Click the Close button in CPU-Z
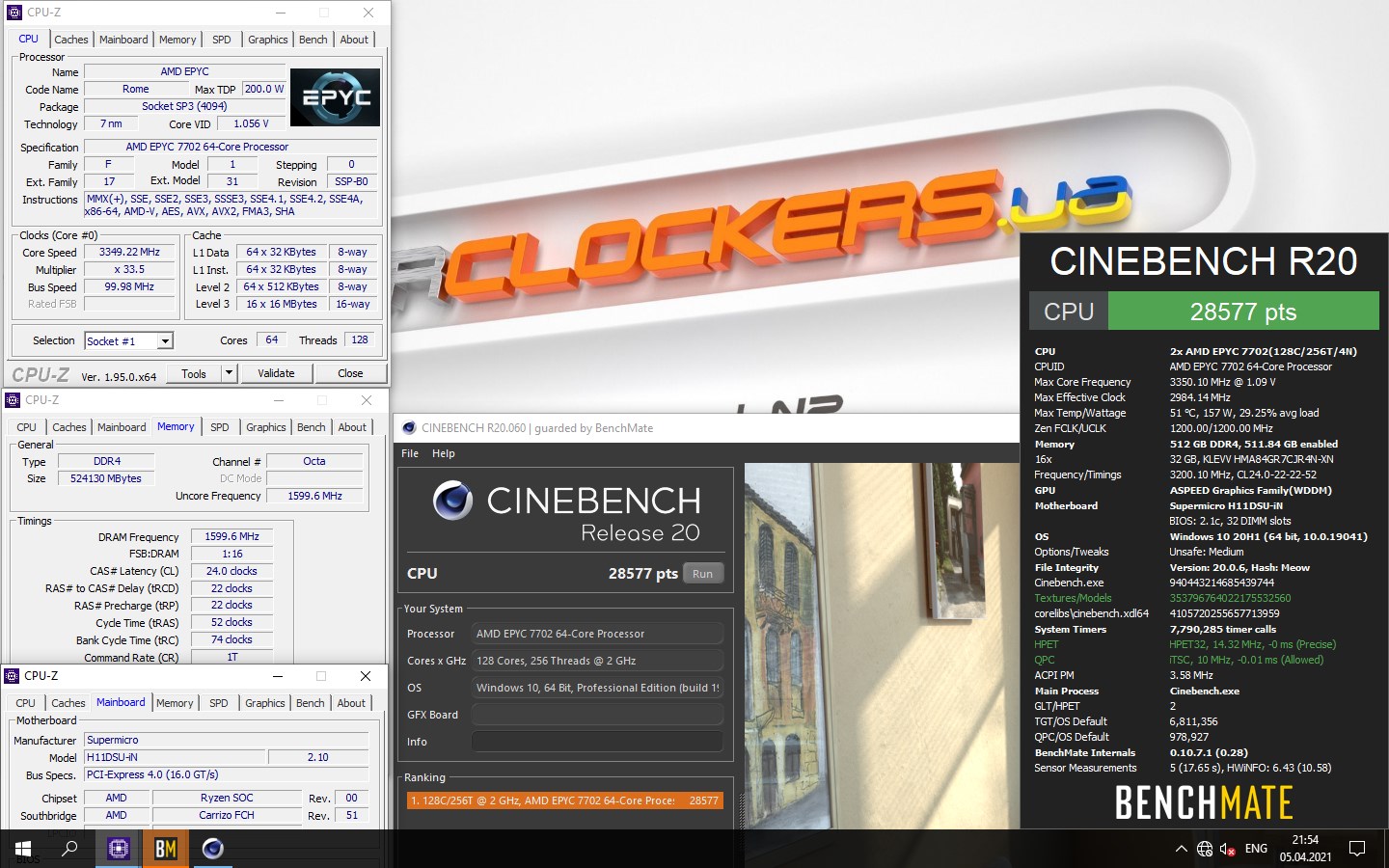Viewport: 1389px width, 868px height. click(x=350, y=373)
